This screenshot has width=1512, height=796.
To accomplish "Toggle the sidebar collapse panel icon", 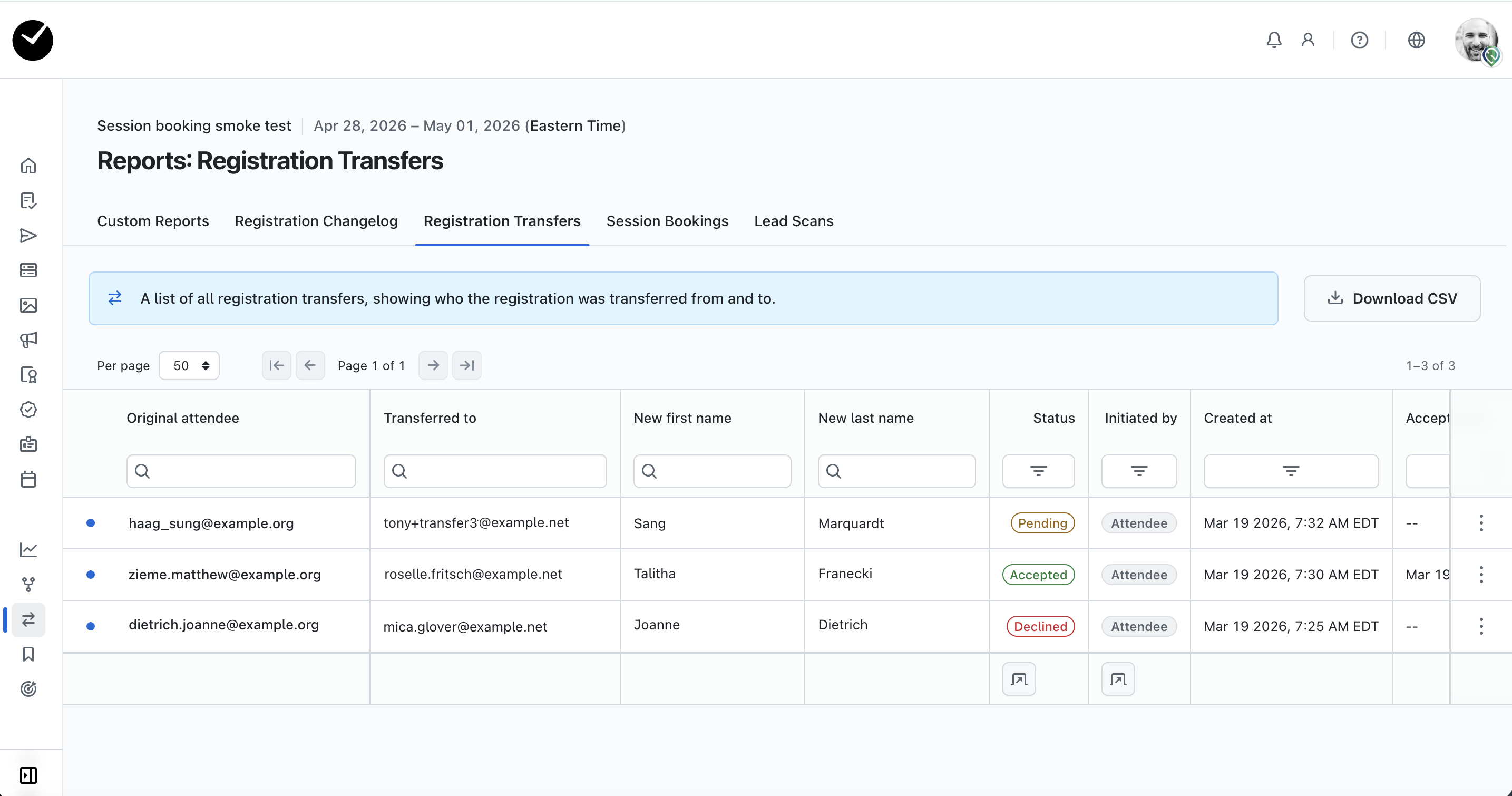I will tap(28, 775).
